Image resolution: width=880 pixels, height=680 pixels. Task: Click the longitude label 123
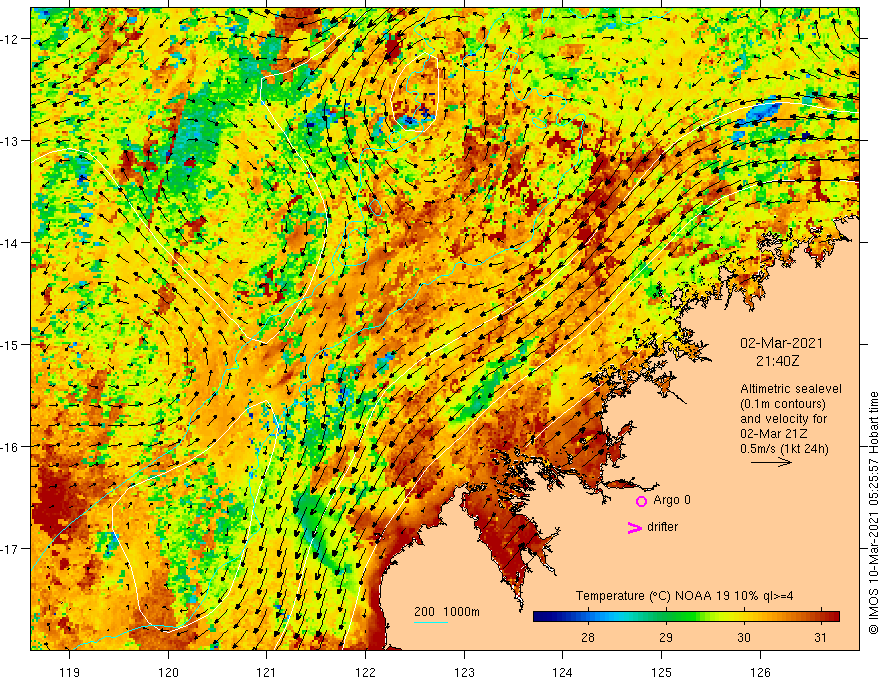pos(464,672)
